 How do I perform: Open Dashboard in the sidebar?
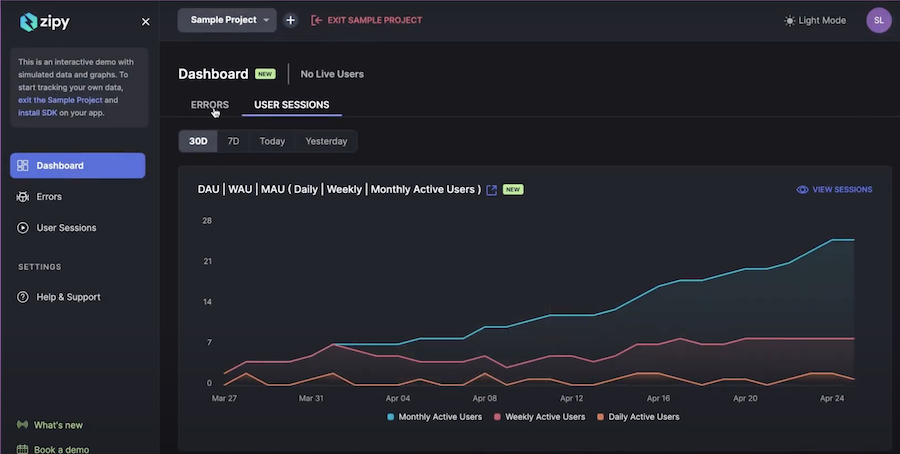77,165
